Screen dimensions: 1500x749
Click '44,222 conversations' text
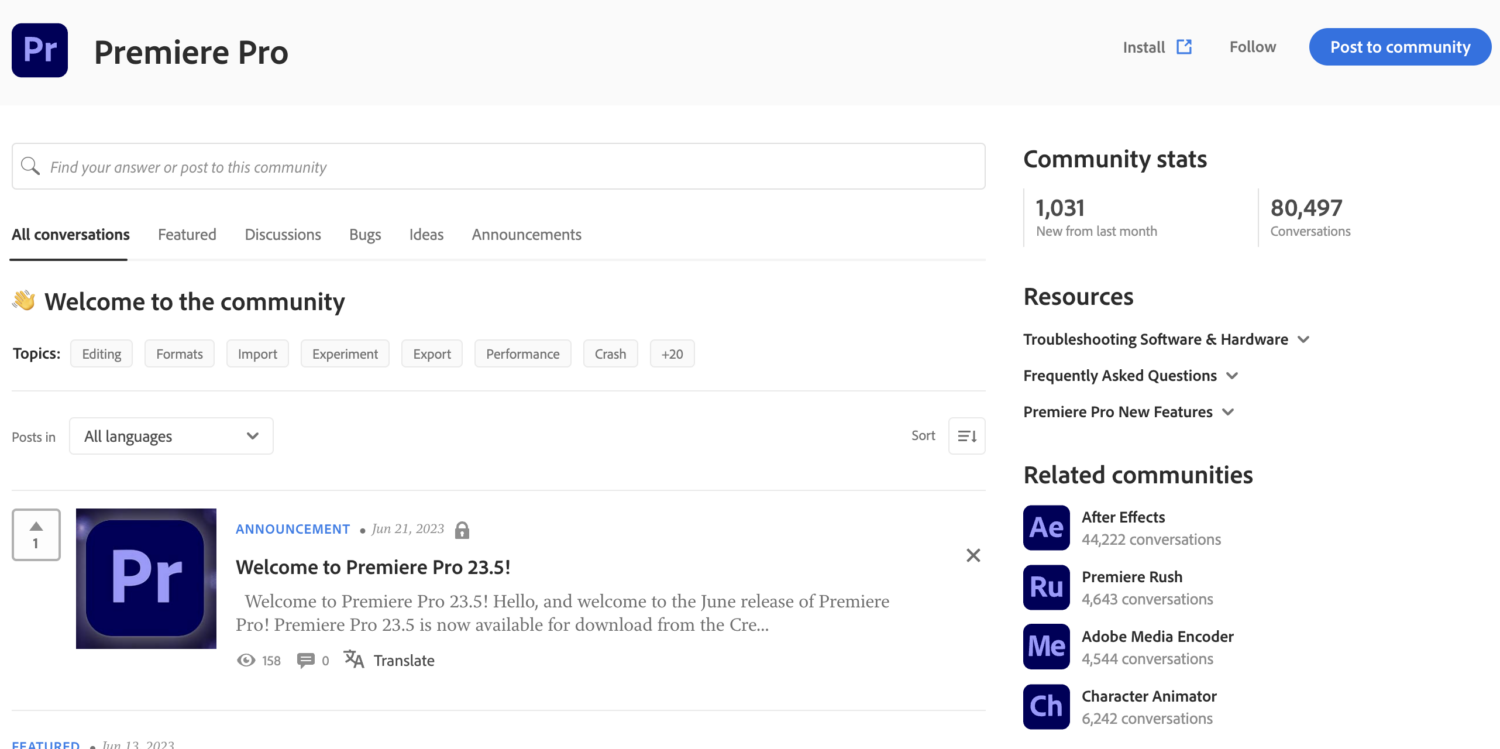point(1151,539)
